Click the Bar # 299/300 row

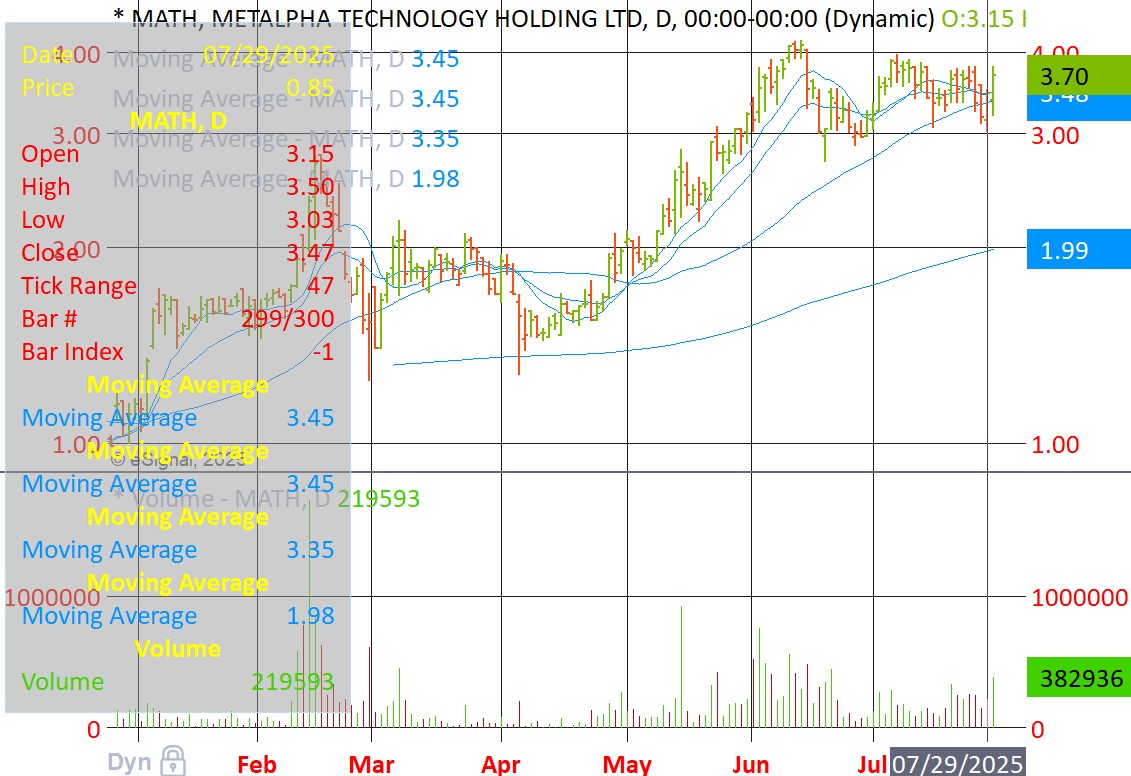177,319
